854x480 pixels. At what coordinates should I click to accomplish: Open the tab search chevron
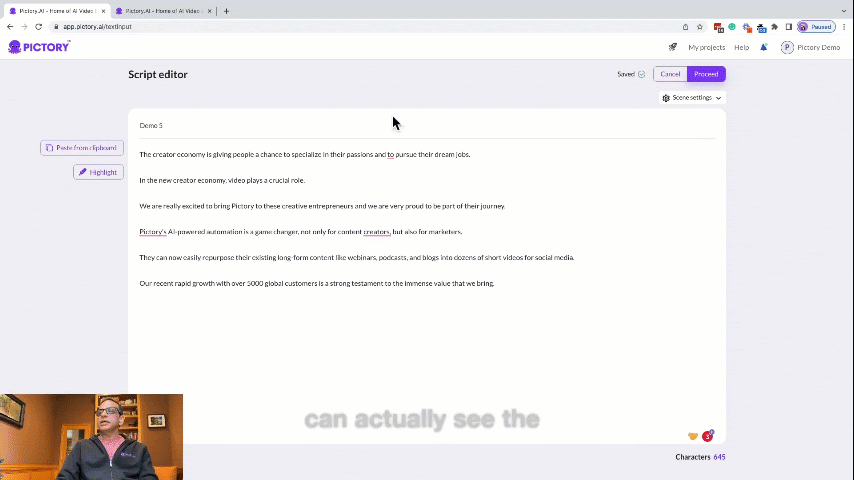[844, 11]
